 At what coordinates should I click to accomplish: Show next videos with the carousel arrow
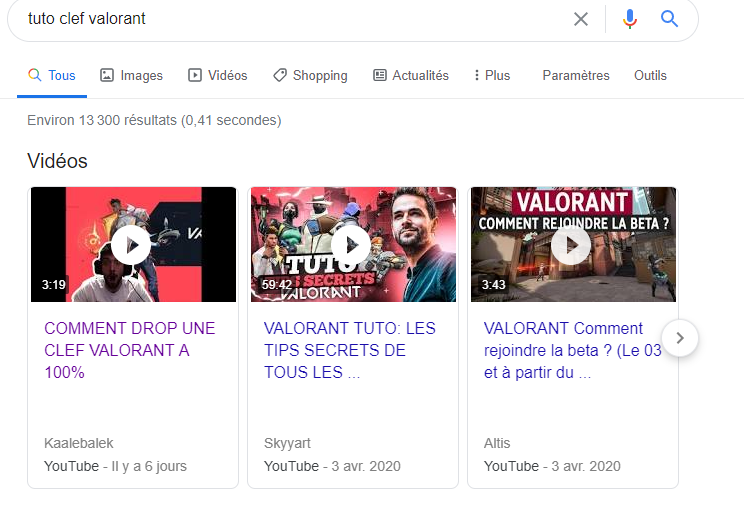[x=680, y=338]
